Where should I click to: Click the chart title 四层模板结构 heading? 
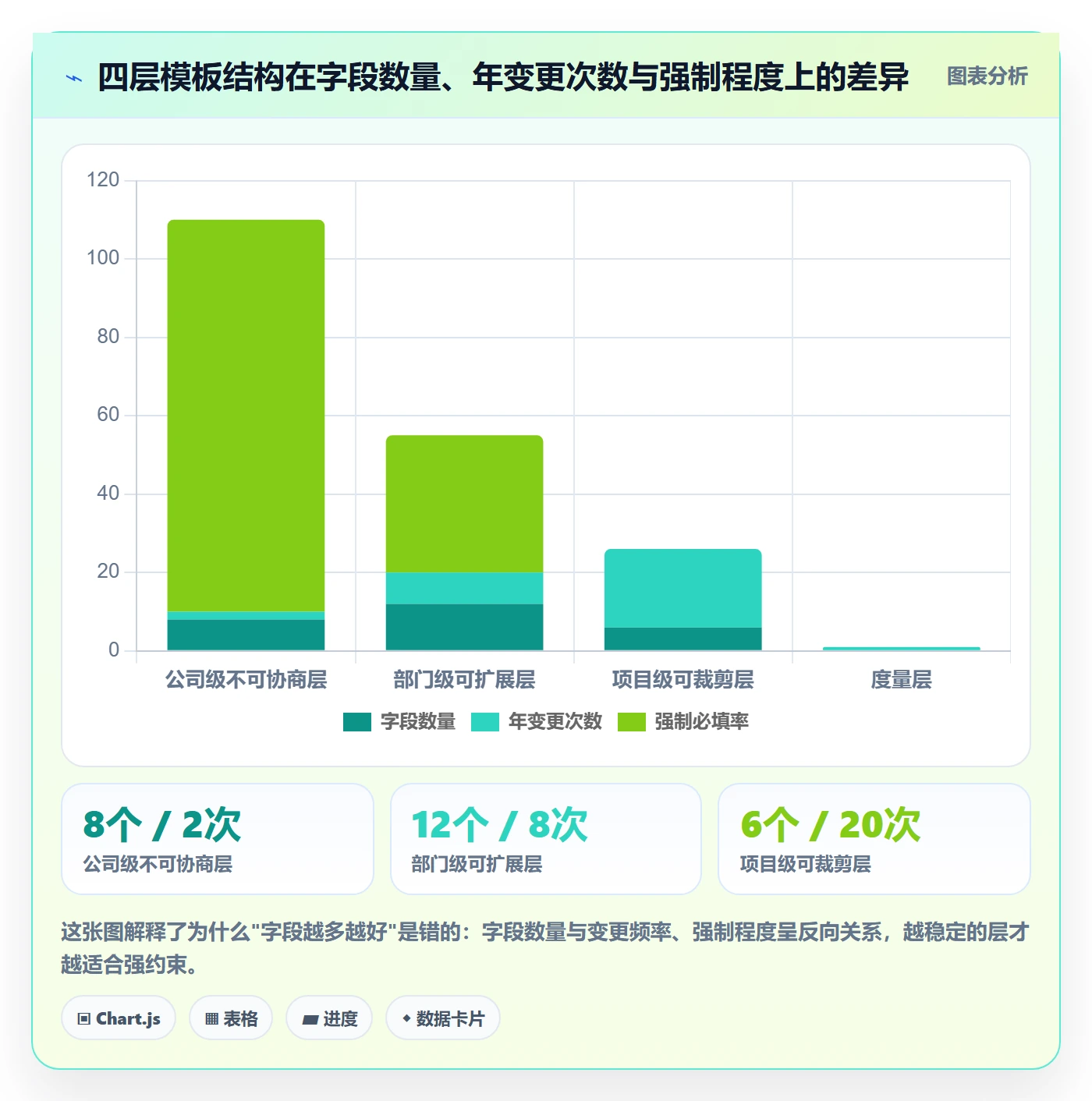click(503, 77)
